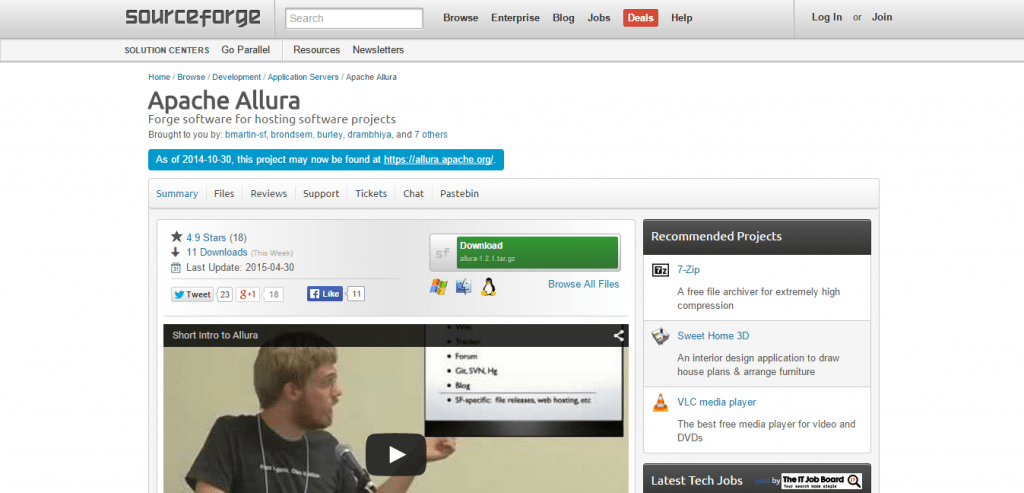Viewport: 1024px width, 493px height.
Task: Click the Google +1 button
Action: (248, 294)
